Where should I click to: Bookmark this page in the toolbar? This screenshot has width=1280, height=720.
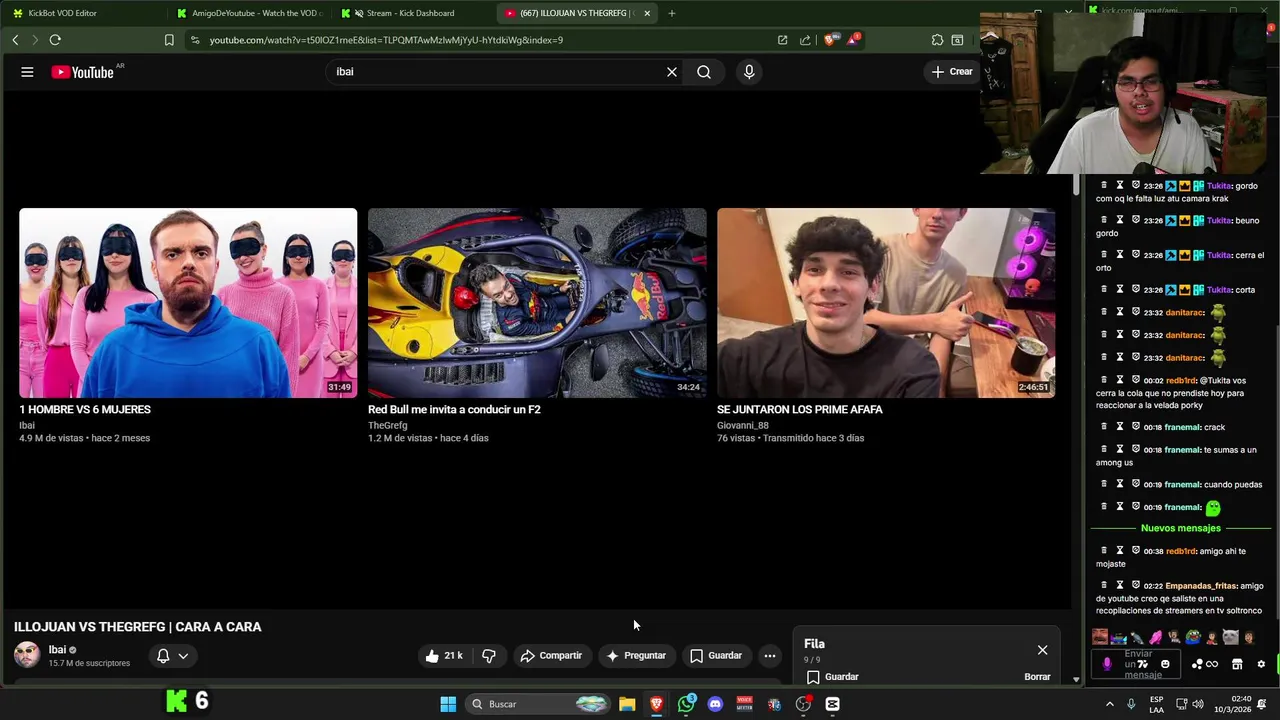point(169,40)
